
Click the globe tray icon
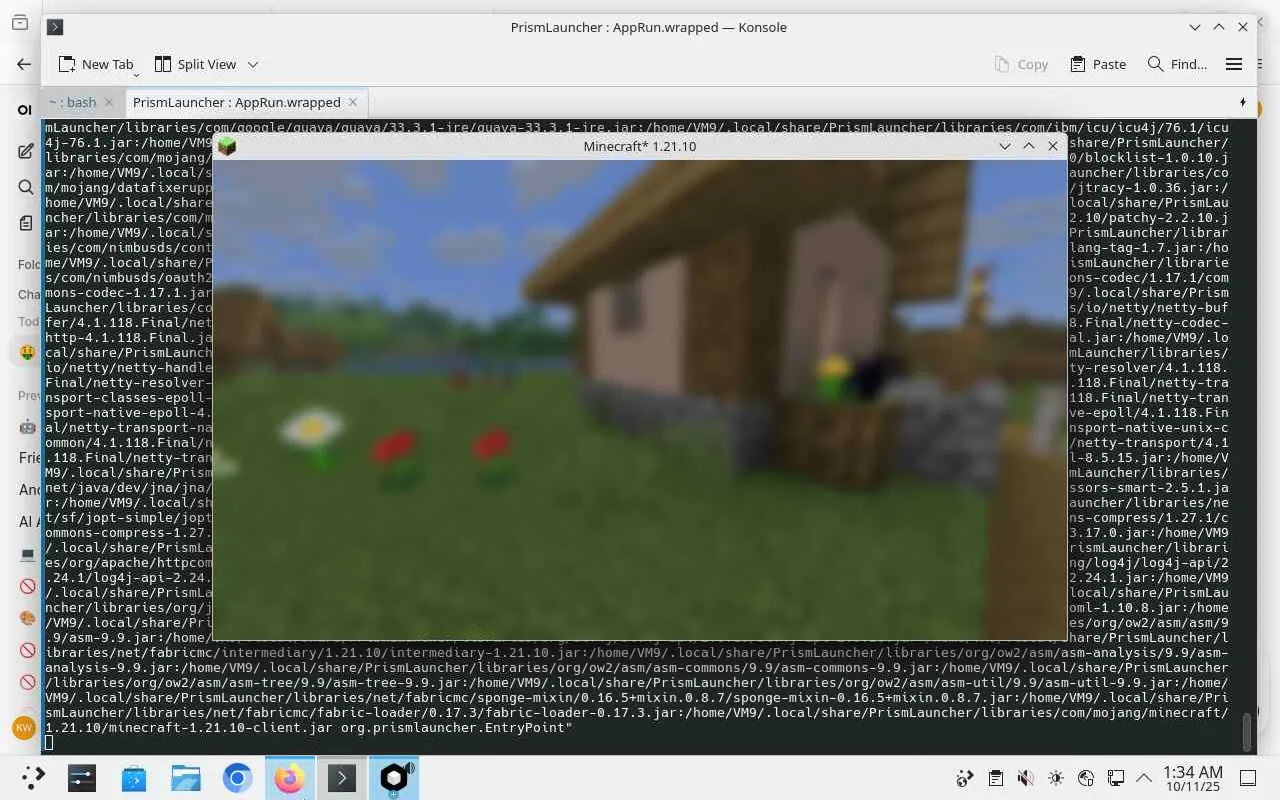pyautogui.click(x=1086, y=778)
